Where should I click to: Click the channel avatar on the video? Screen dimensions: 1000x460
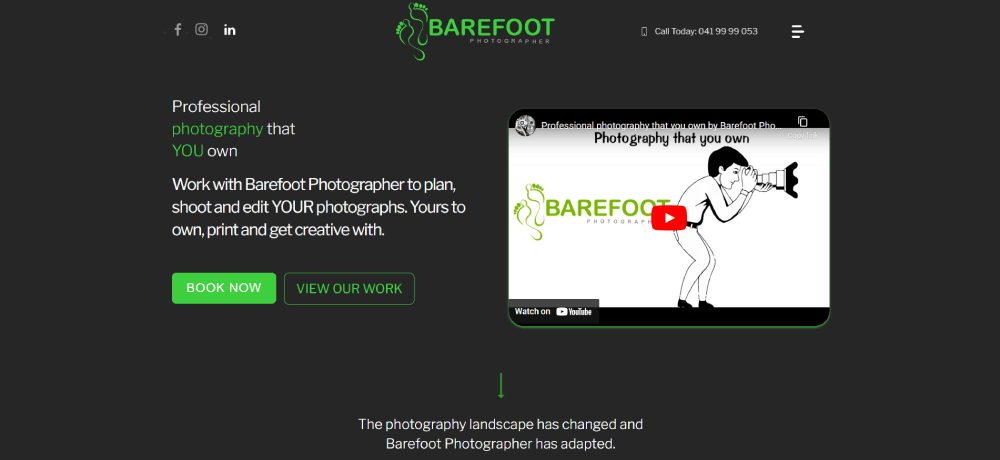coord(525,125)
